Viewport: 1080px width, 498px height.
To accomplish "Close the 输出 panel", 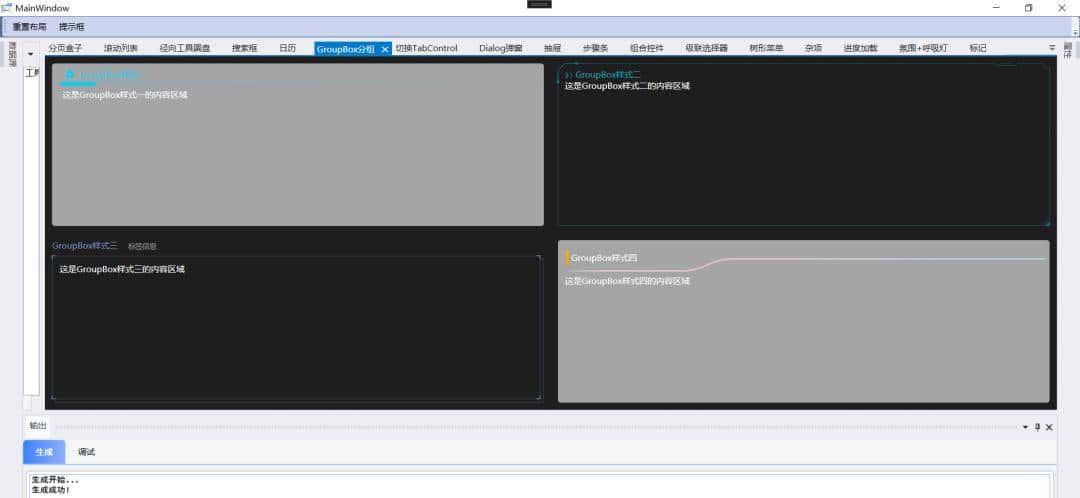I will click(1049, 427).
